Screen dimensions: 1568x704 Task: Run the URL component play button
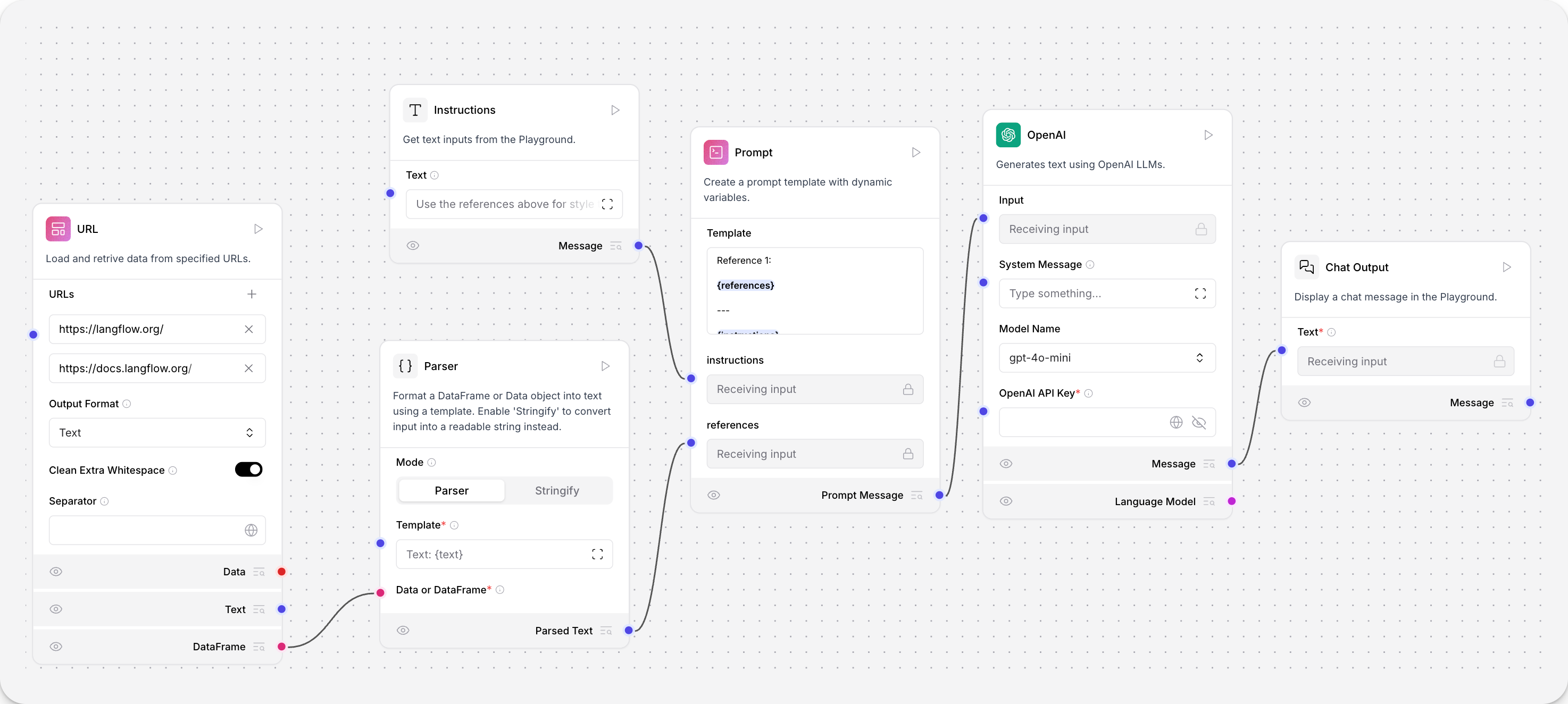[258, 229]
